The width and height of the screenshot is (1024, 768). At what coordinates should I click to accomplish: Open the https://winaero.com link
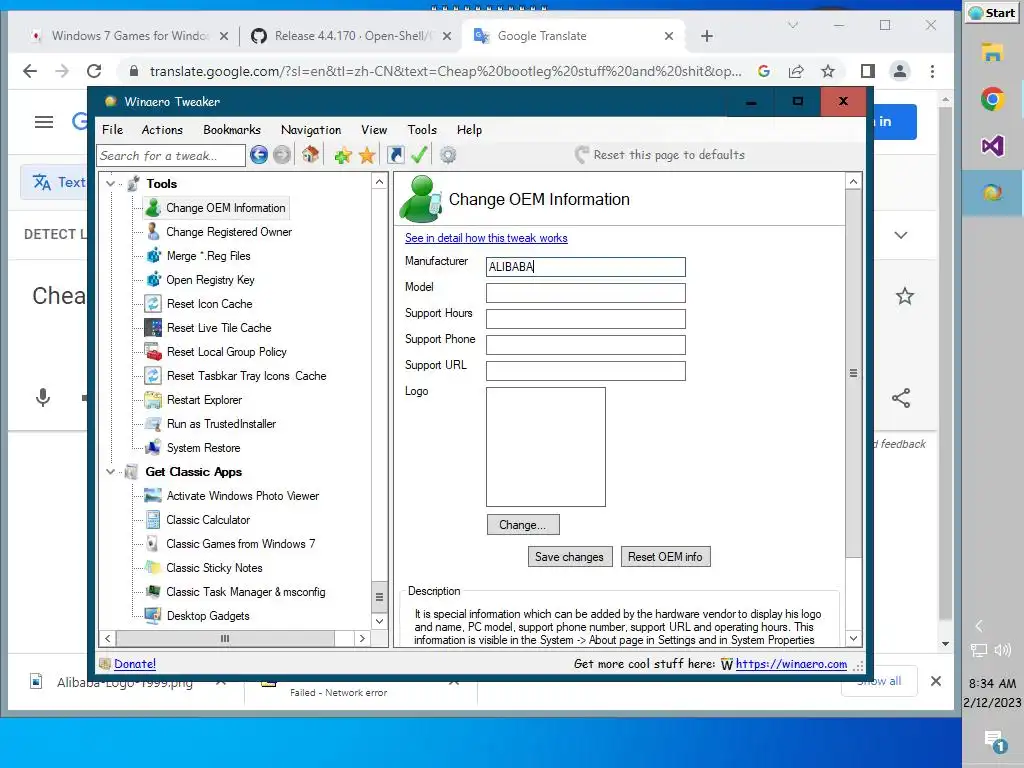(791, 664)
